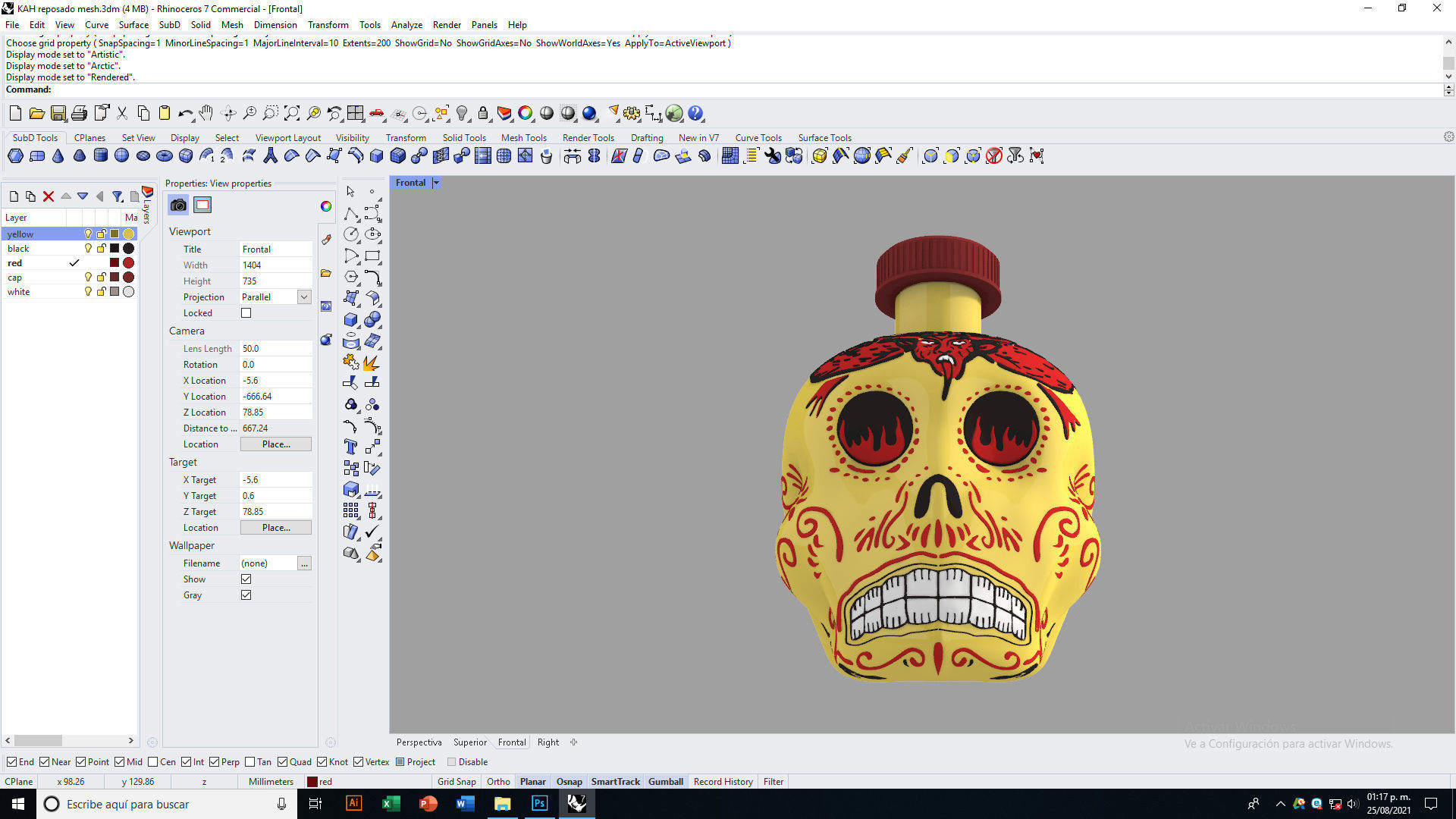Click the Zoom Extents icon
Viewport: 1456px width, 819px height.
click(292, 114)
